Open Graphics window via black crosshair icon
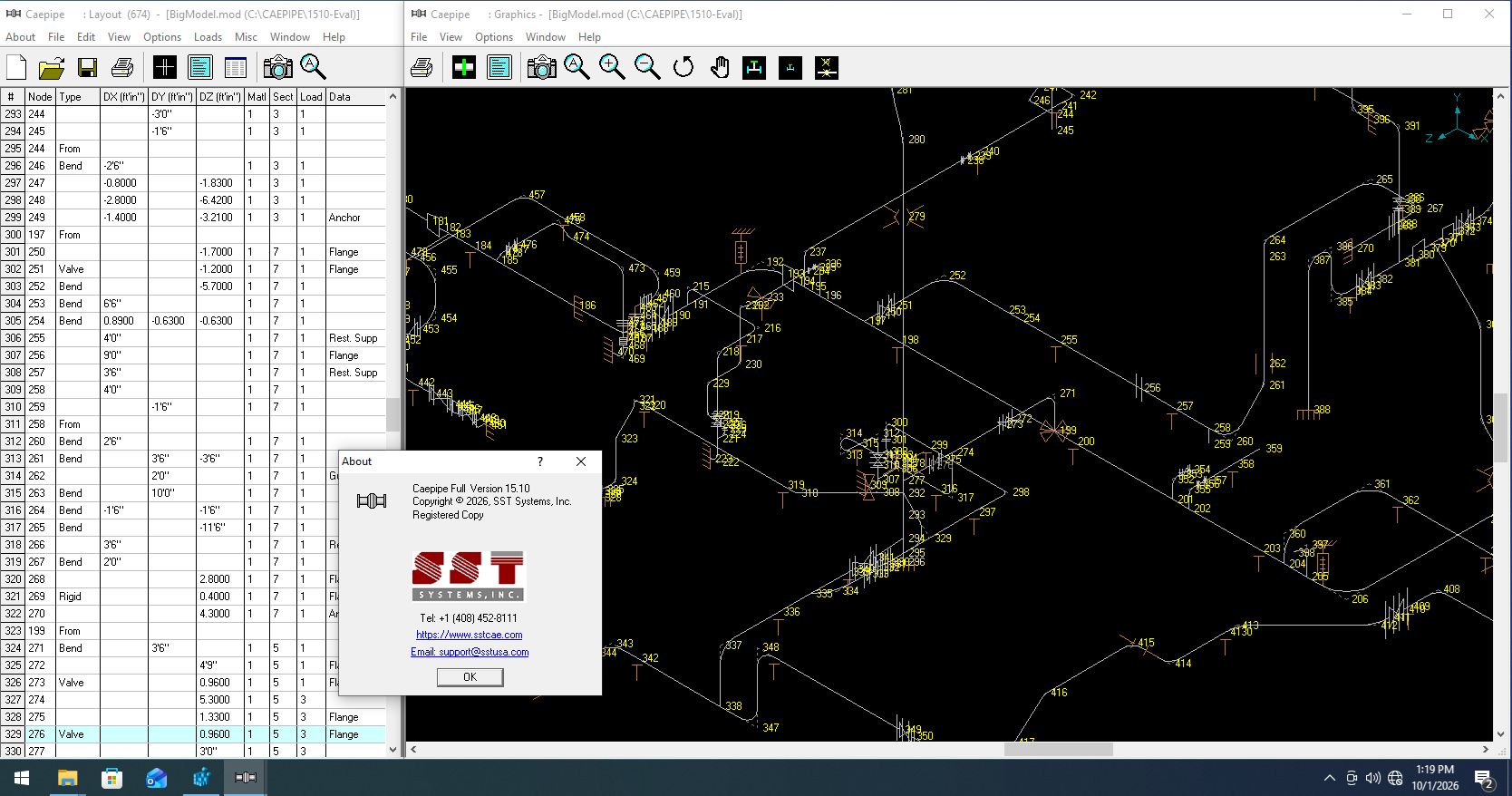 coord(165,67)
